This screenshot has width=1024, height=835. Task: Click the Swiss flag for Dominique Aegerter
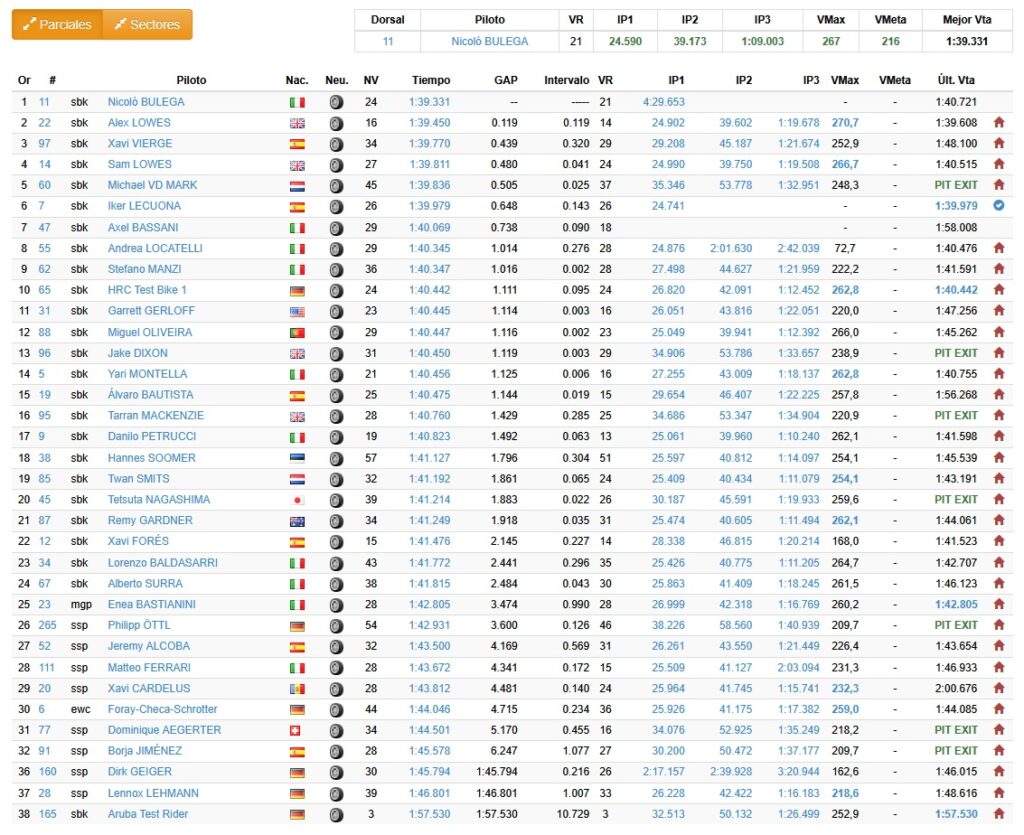point(297,730)
